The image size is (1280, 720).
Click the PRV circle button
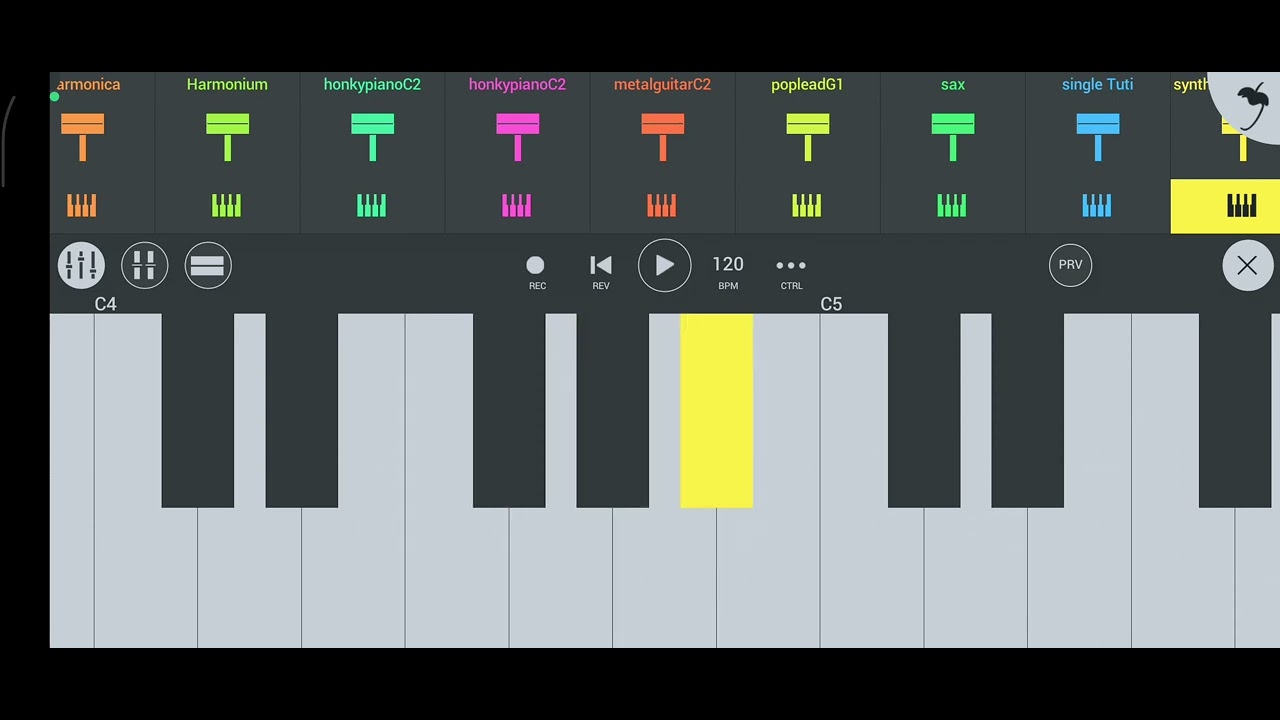pos(1070,265)
